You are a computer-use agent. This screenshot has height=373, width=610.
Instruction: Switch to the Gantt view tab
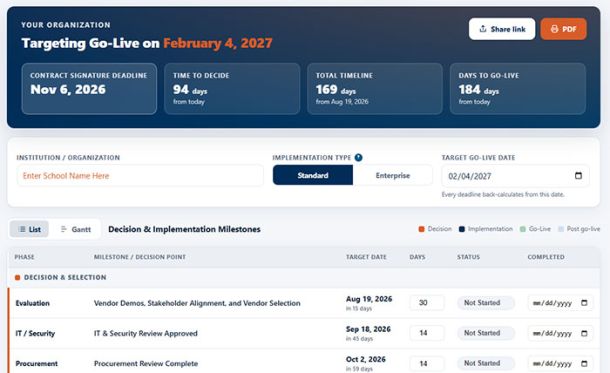[75, 229]
